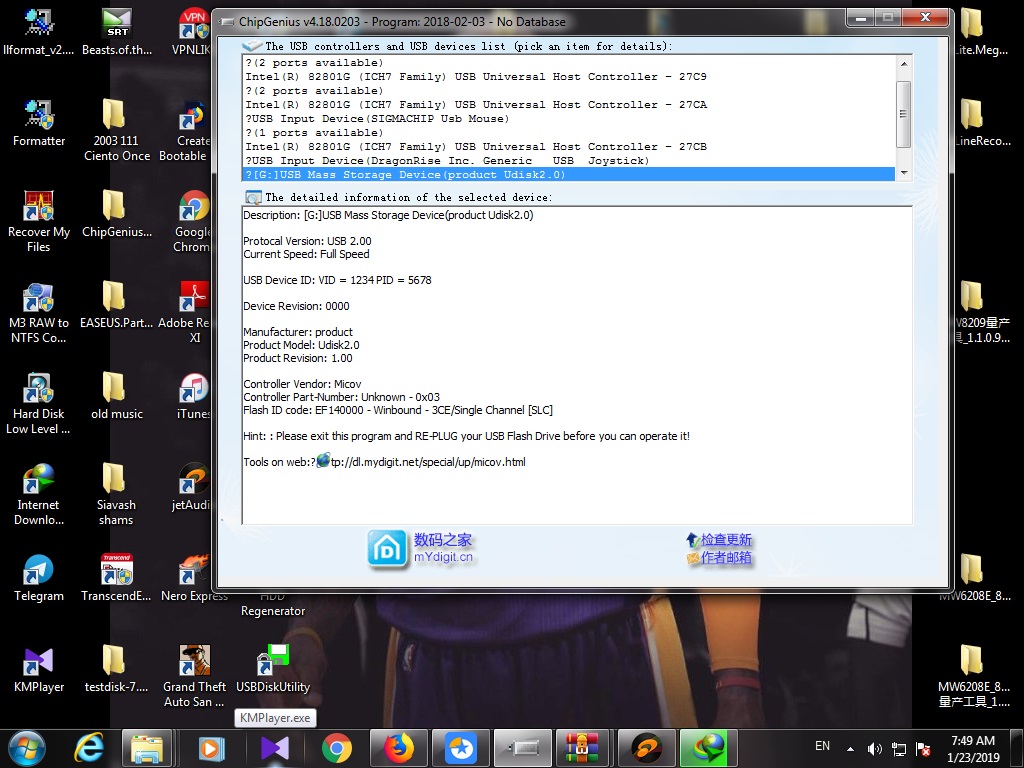Open the Google Chrome desktop shortcut
Viewport: 1024px width, 768px height.
point(193,221)
